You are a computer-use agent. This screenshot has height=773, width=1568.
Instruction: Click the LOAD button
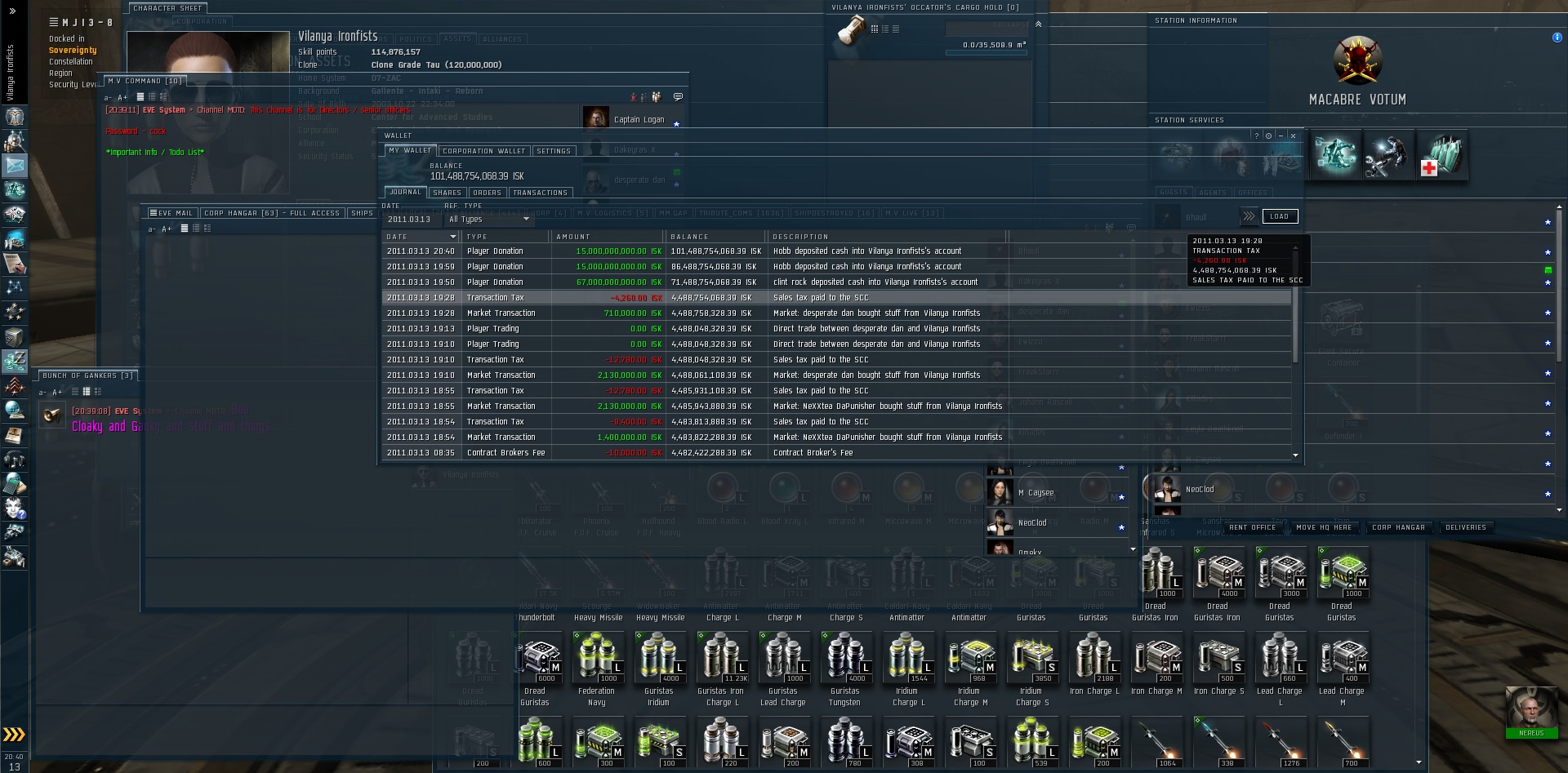tap(1280, 216)
